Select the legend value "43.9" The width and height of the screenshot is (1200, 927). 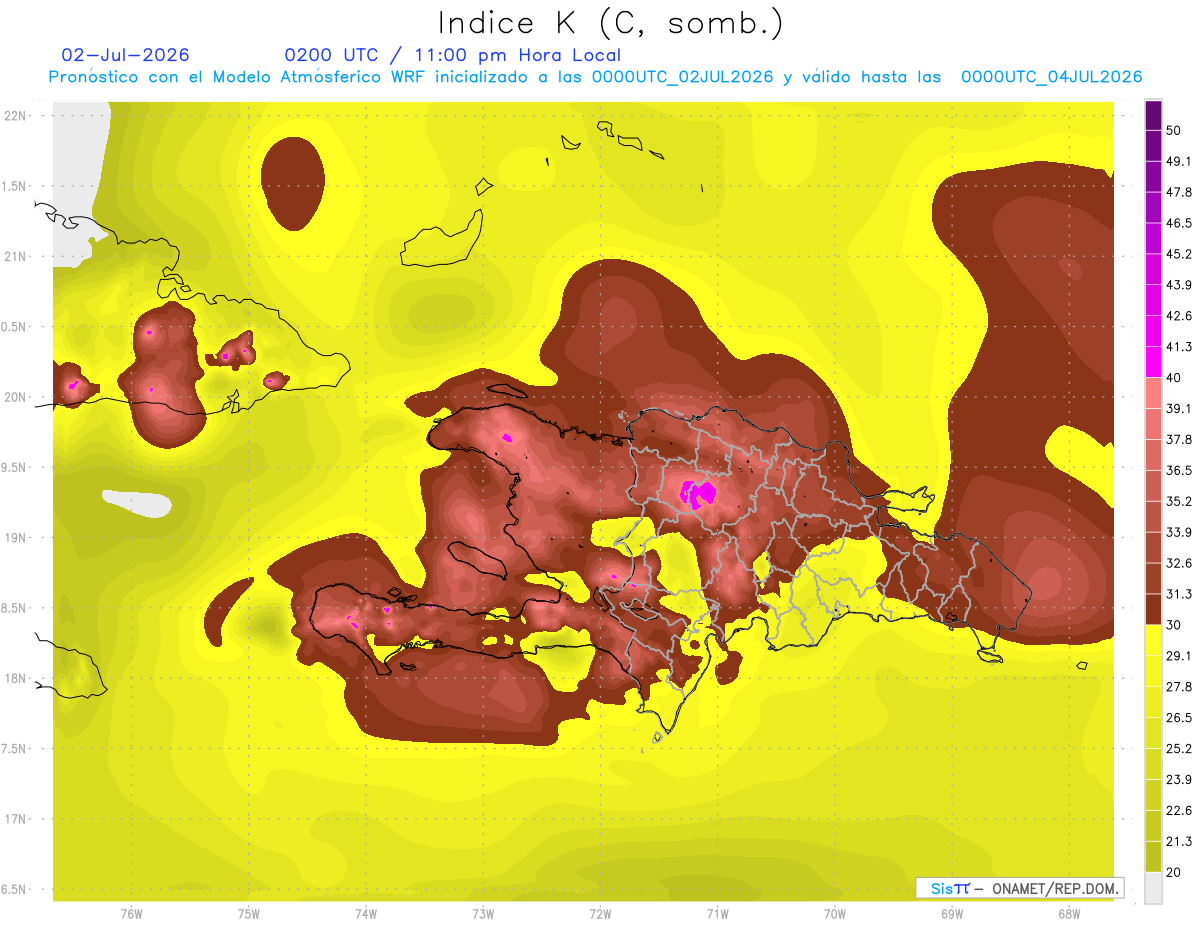[x=1179, y=285]
